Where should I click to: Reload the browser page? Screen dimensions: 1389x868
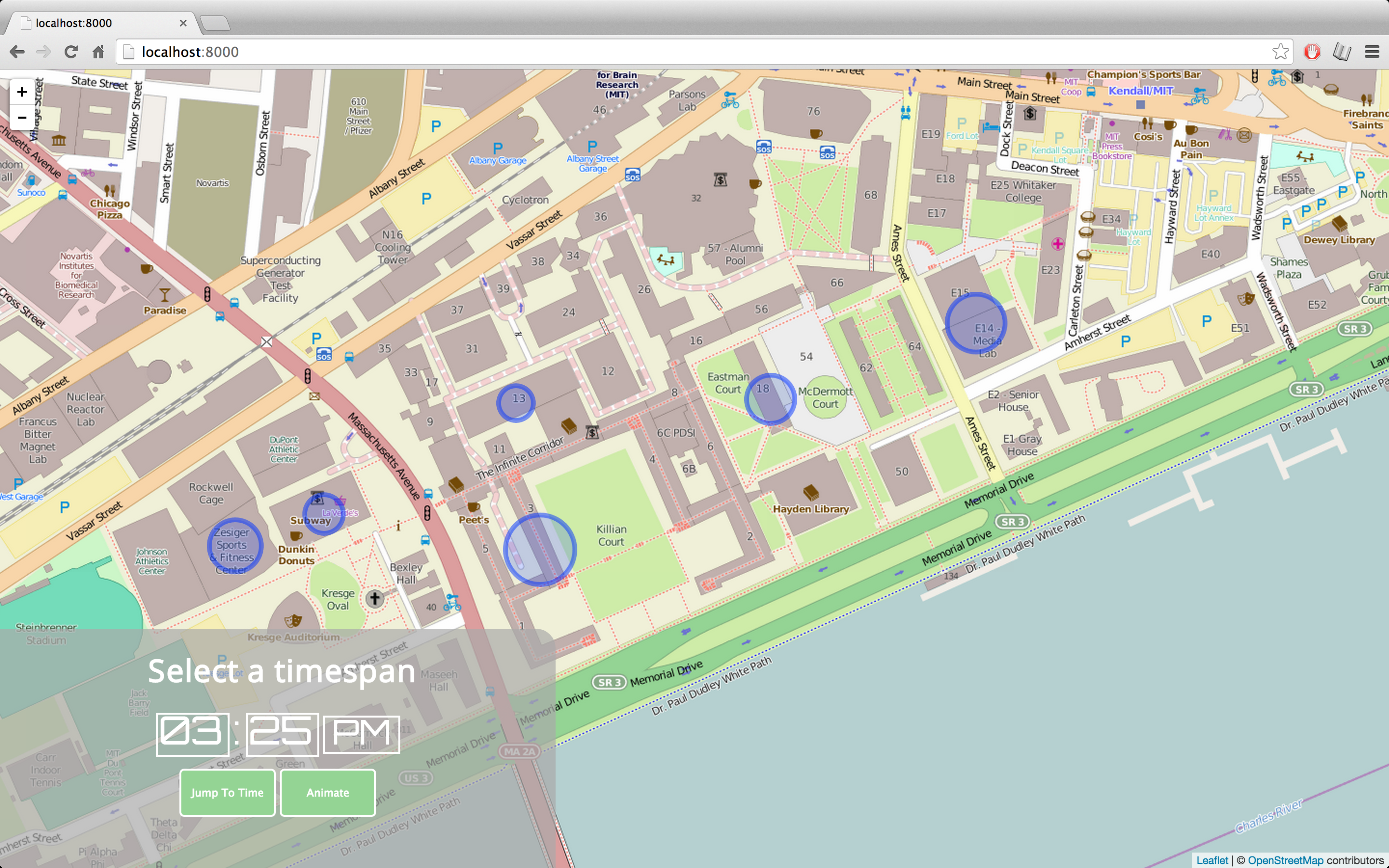coord(71,52)
